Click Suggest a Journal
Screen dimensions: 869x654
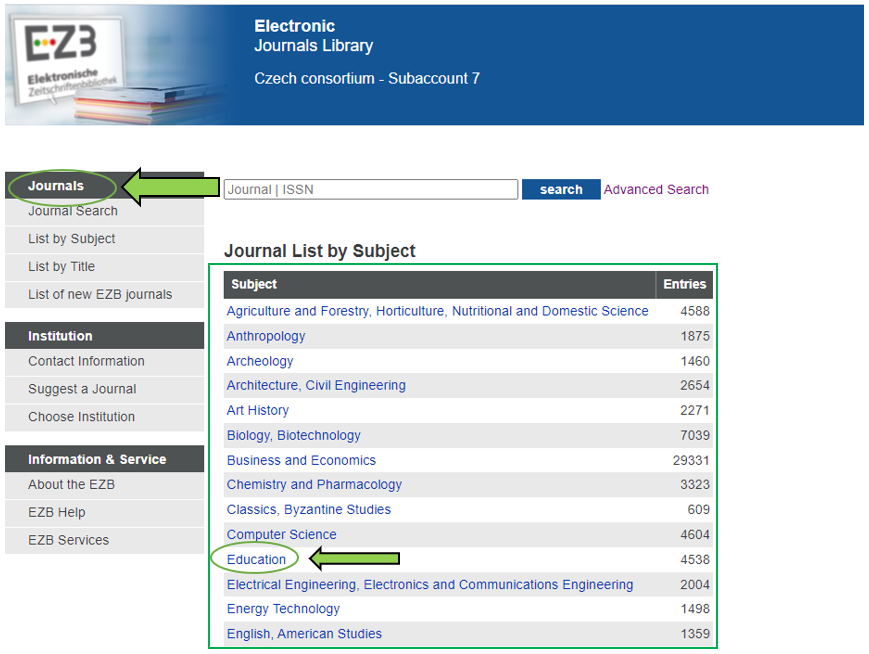(x=82, y=389)
